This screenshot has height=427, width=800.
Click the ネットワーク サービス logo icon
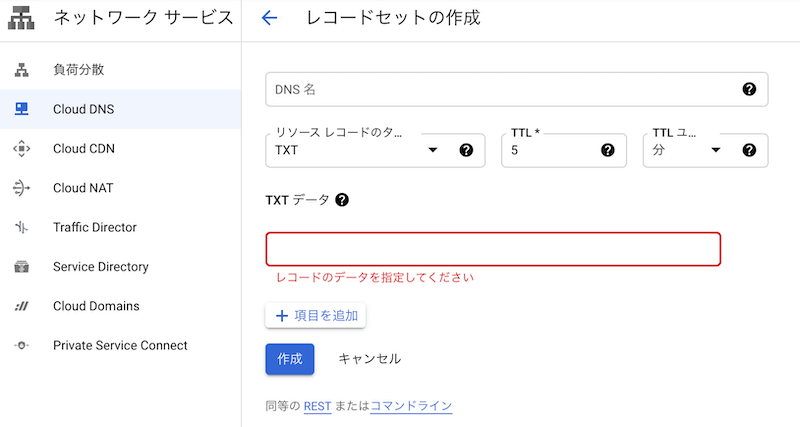(x=21, y=18)
